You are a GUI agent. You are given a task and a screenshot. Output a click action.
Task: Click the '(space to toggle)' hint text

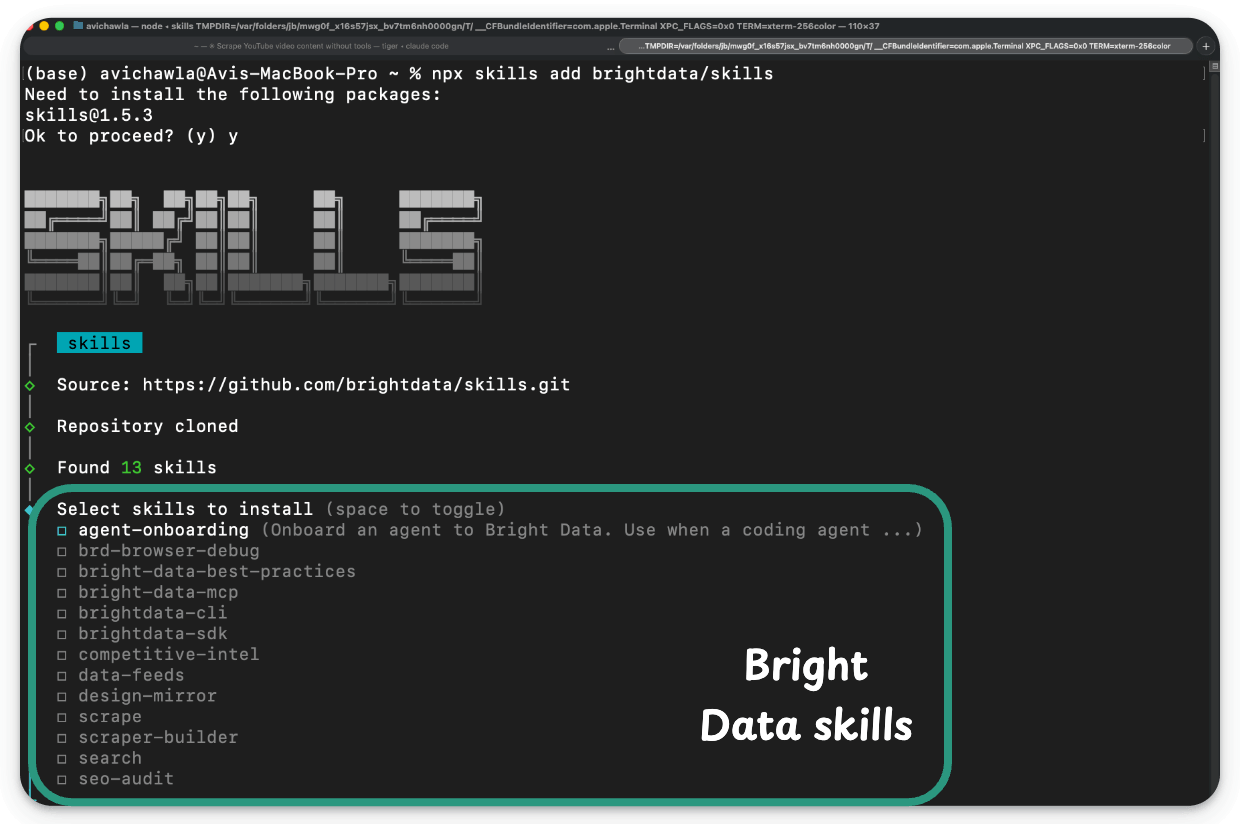click(x=415, y=509)
